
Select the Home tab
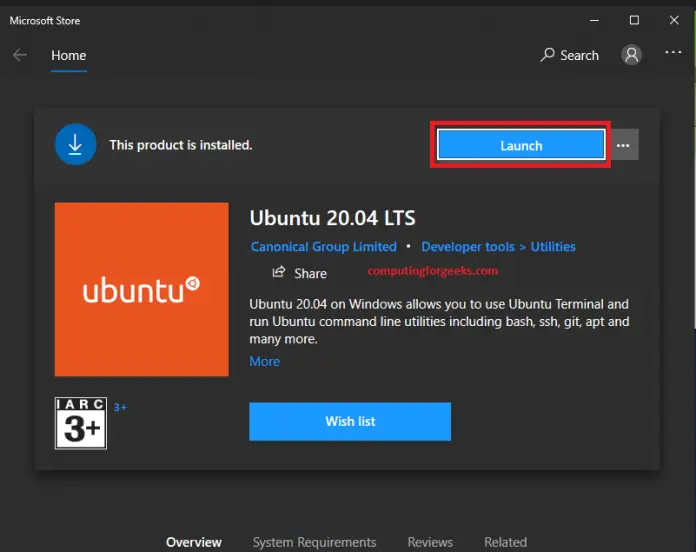(69, 56)
